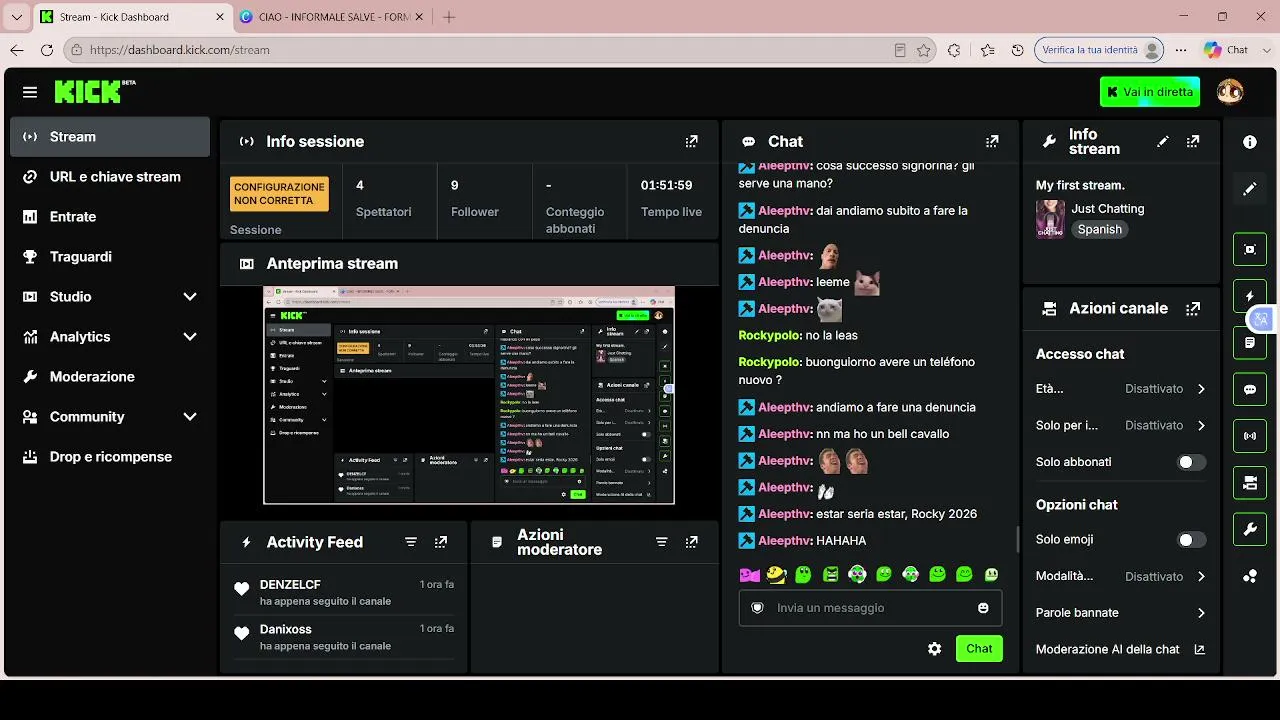
Task: Pop out the Activity Feed panel
Action: pos(441,542)
